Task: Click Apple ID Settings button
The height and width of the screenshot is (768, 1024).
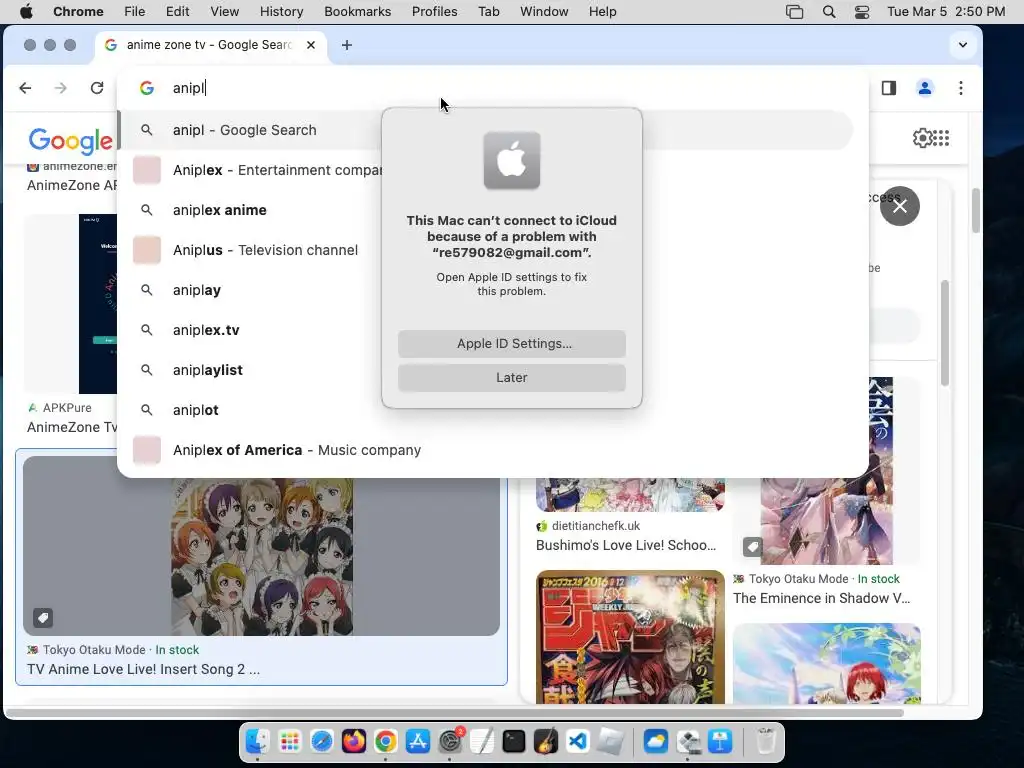Action: [x=512, y=344]
